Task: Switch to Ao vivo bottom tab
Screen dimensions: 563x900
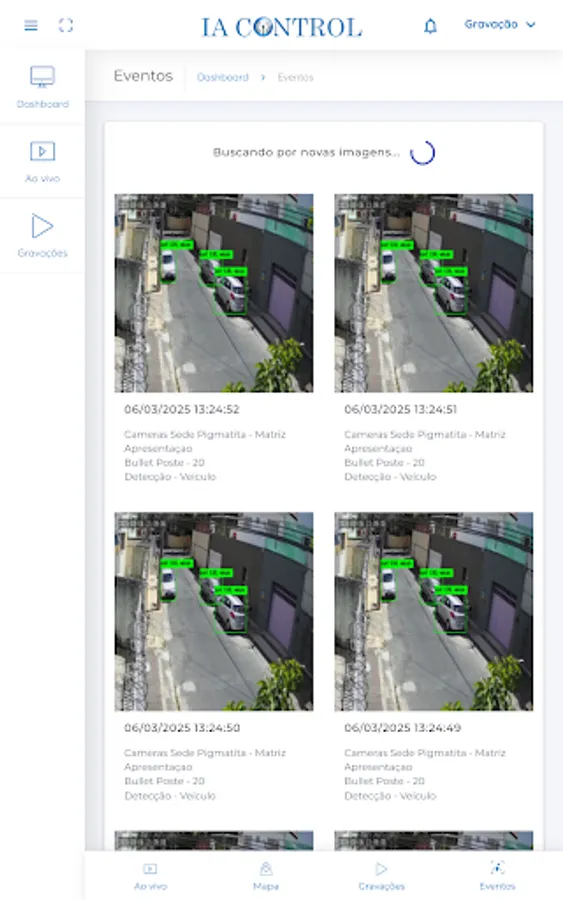Action: coord(150,876)
